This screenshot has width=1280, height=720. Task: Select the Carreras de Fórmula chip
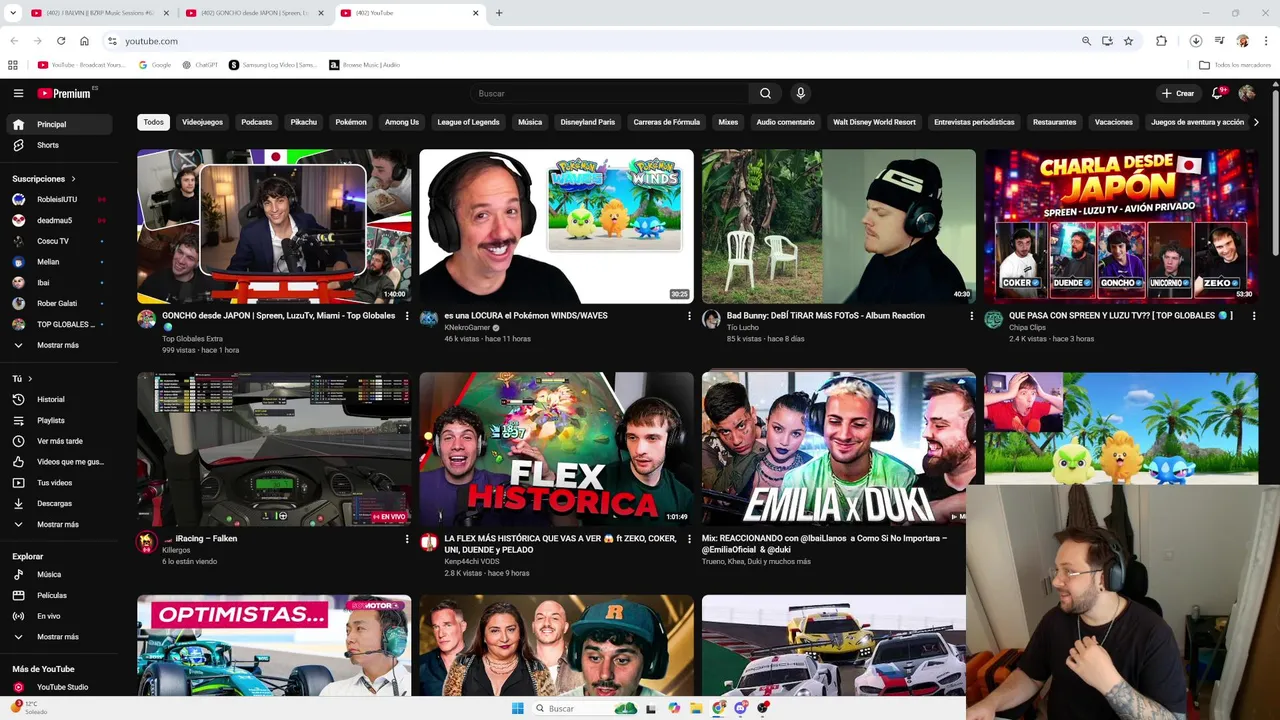click(667, 122)
